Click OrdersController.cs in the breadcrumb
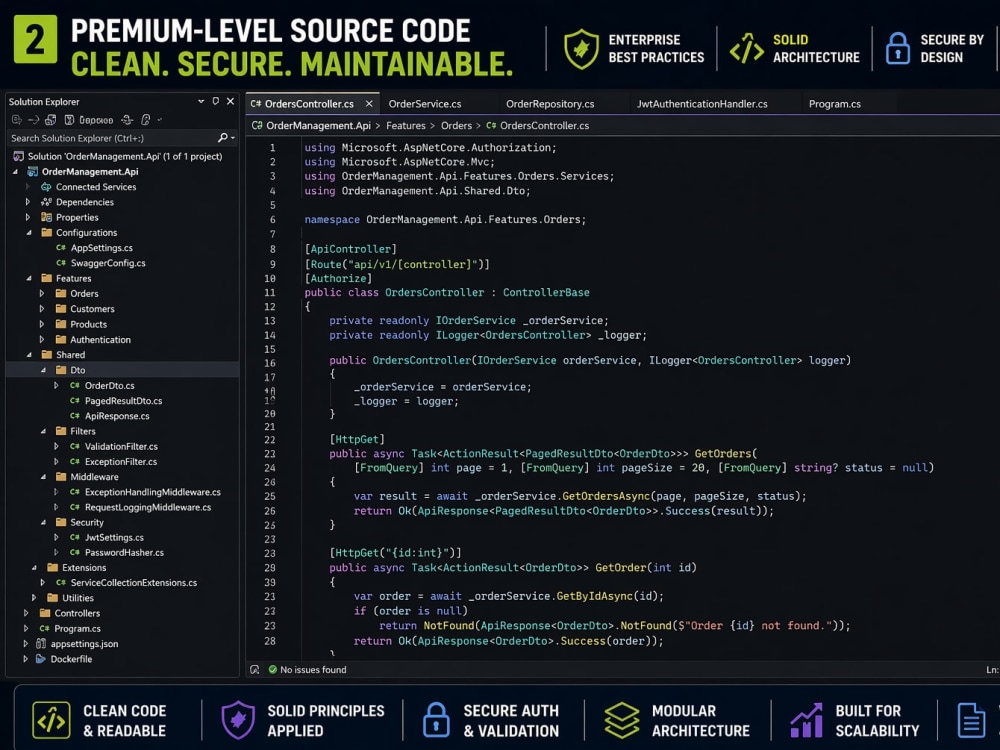Screen dimensions: 1000x750 pos(544,126)
